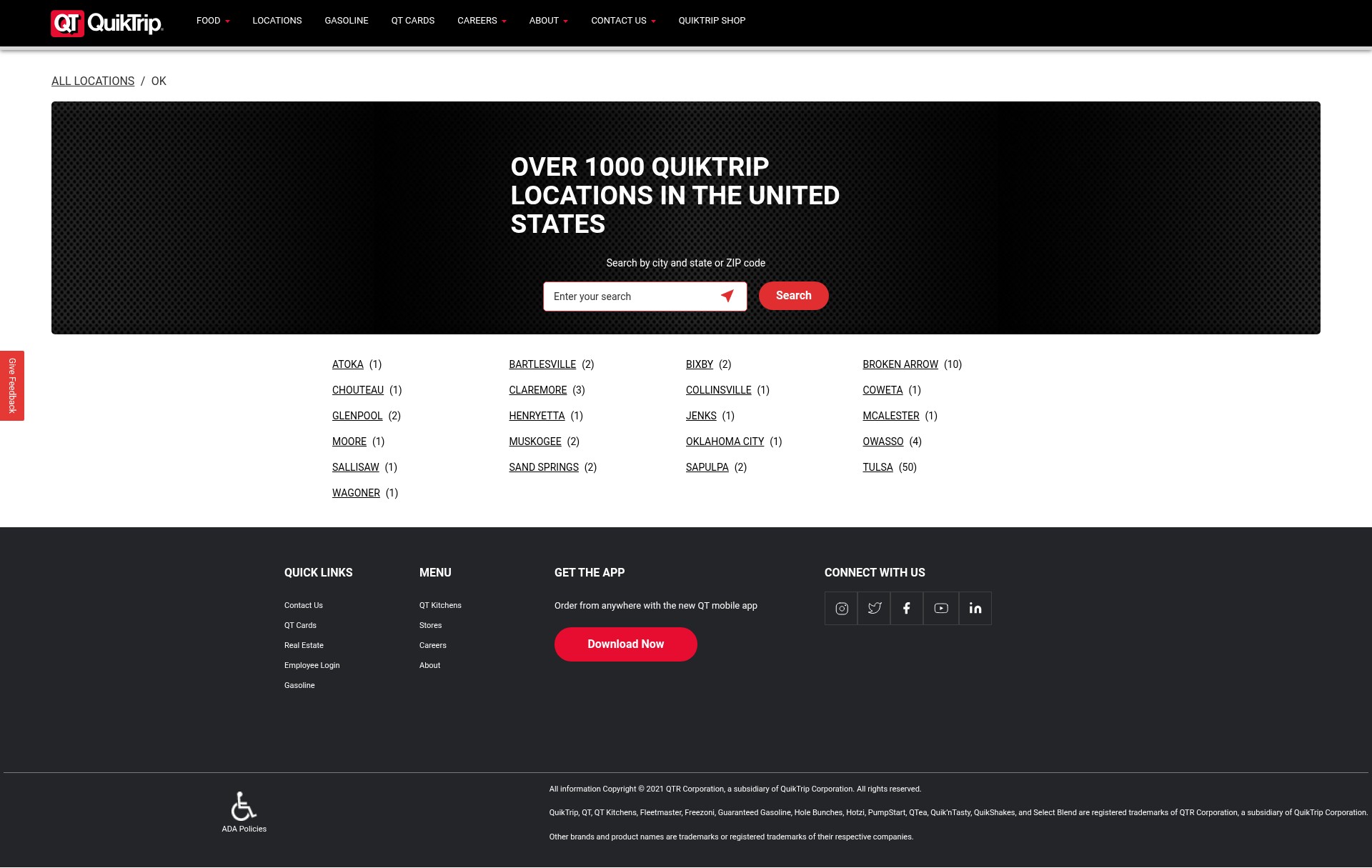The width and height of the screenshot is (1372, 868).
Task: Open GASOLINE in the top navigation
Action: (x=347, y=21)
